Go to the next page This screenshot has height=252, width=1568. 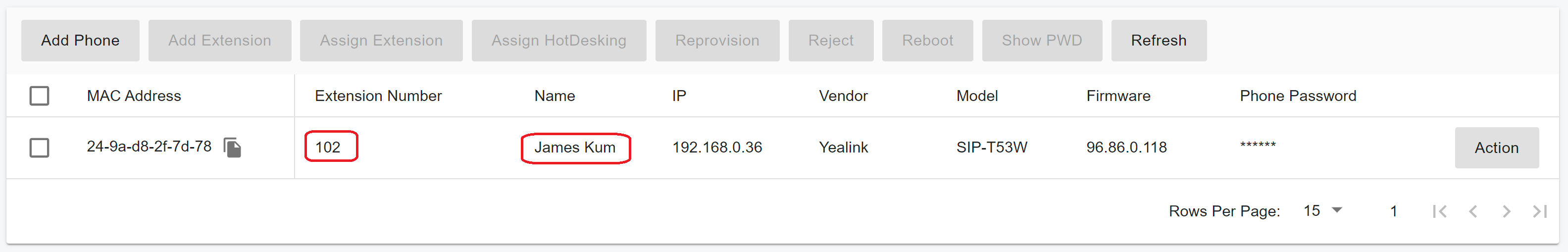coord(1507,211)
